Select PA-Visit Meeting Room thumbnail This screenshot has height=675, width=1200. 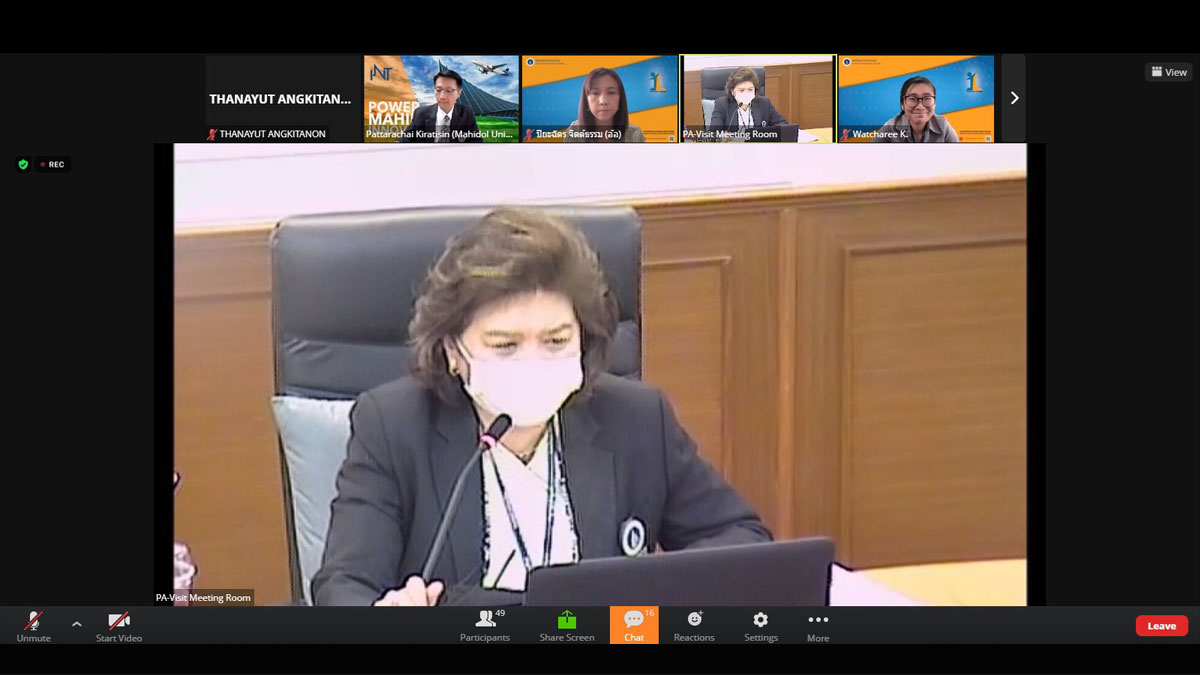[758, 98]
